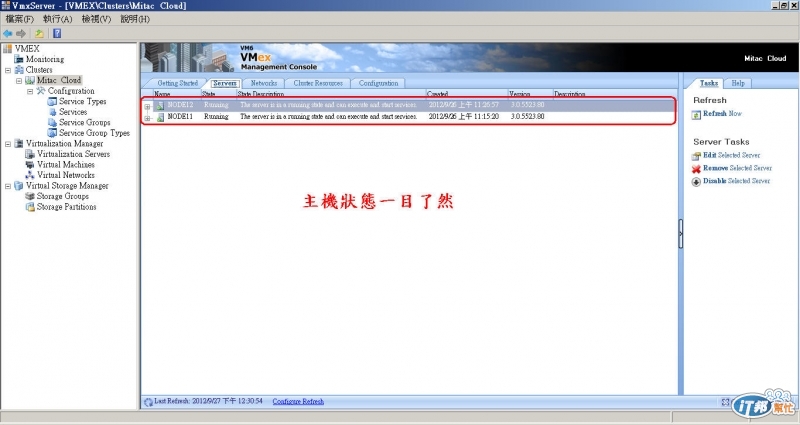Click the Last Refresh status icon

tap(148, 402)
